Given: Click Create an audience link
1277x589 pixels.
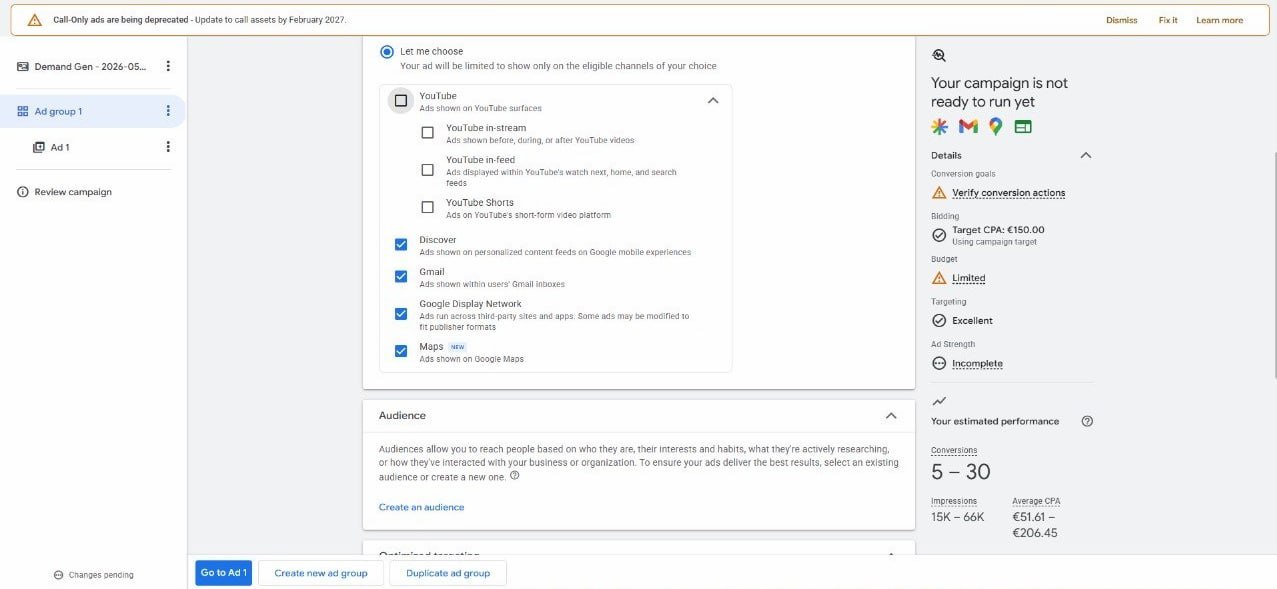Looking at the screenshot, I should tap(421, 507).
